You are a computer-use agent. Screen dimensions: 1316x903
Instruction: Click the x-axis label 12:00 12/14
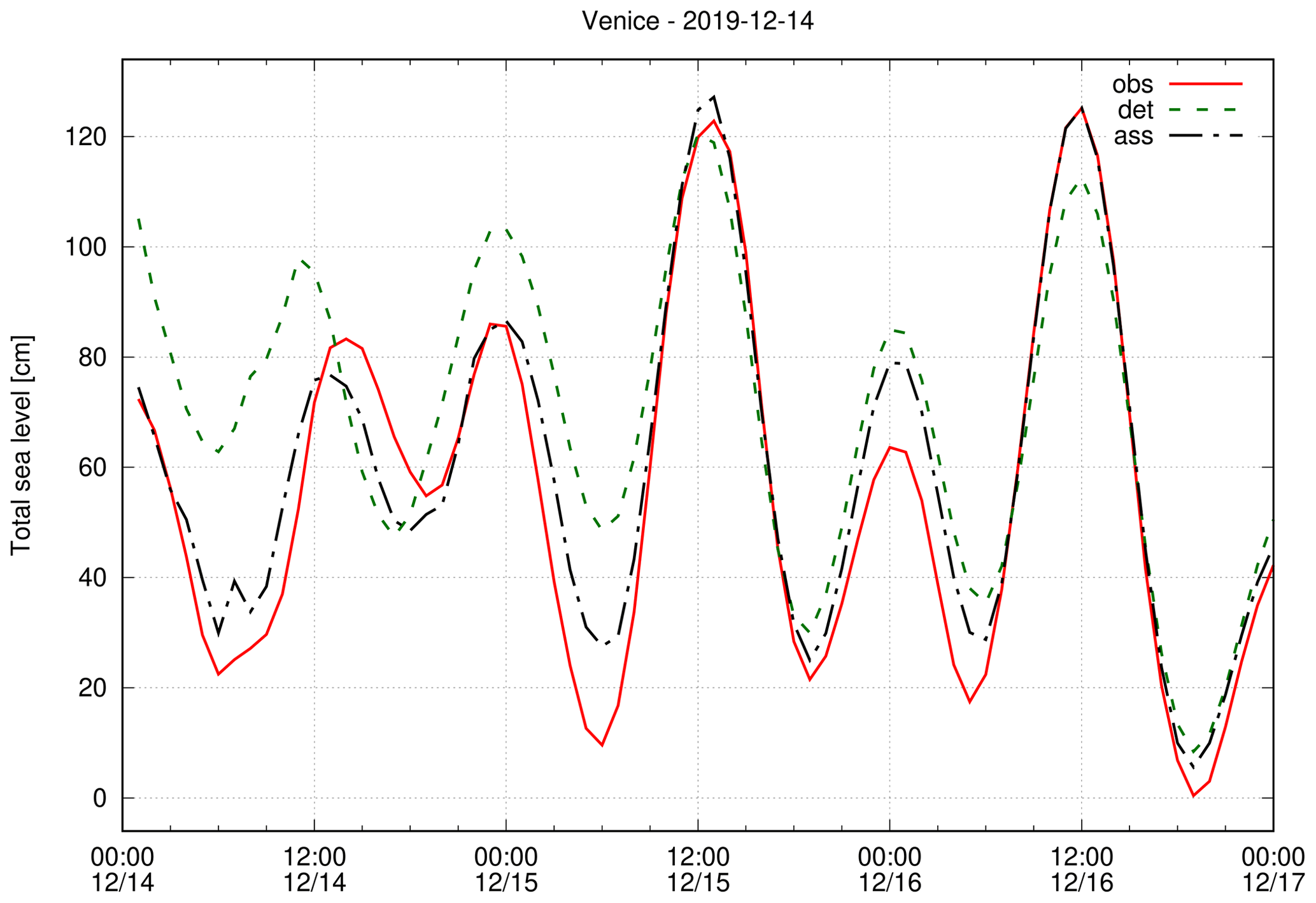315,870
